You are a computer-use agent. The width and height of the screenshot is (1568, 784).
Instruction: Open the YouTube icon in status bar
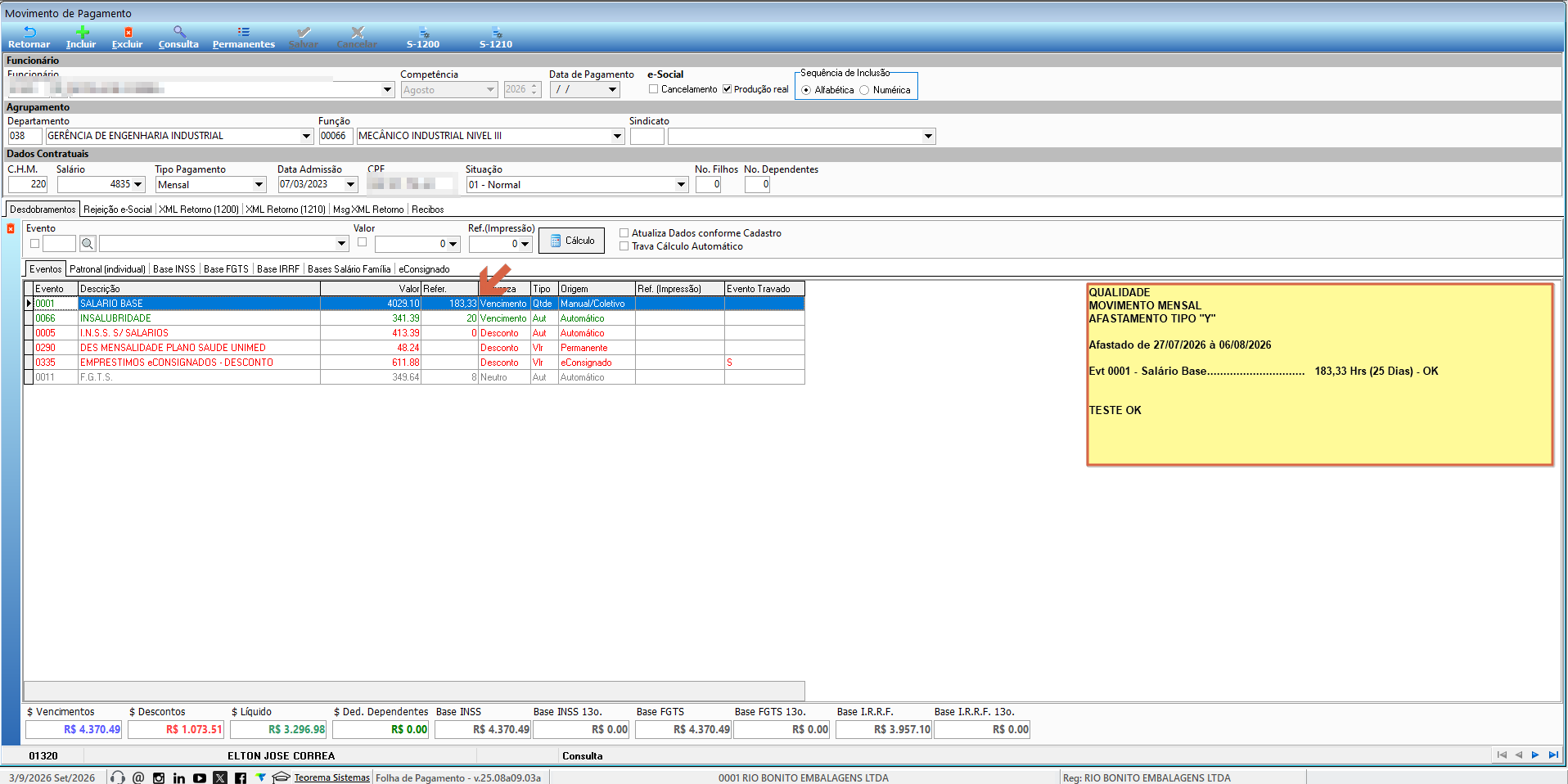[x=200, y=777]
